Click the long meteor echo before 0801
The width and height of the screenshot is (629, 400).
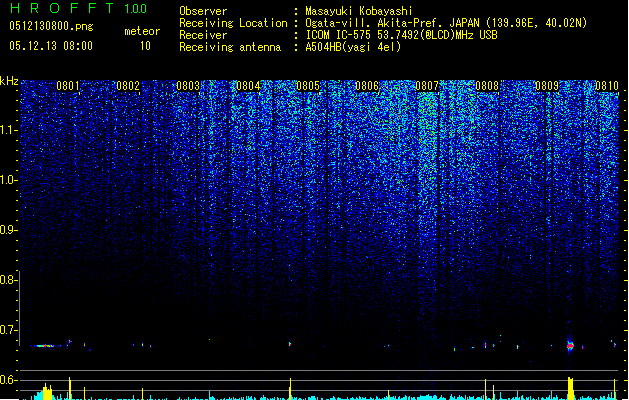pos(45,346)
